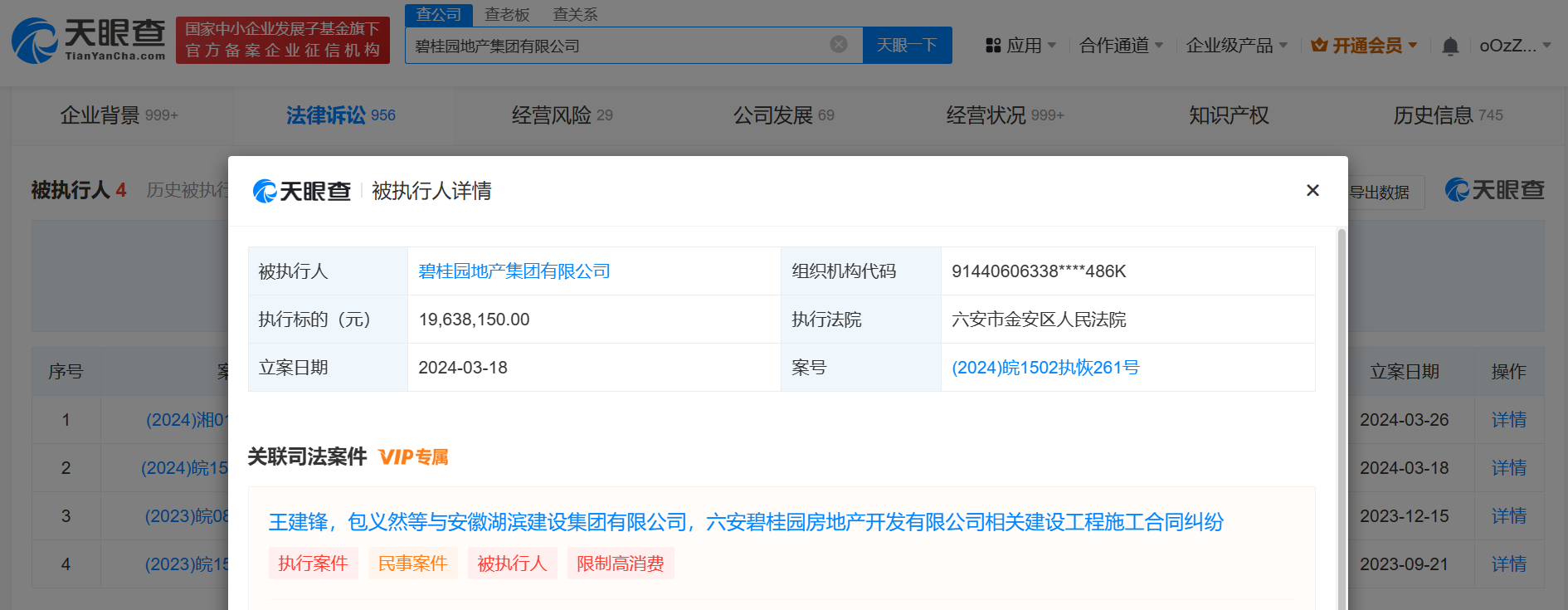1568x610 pixels.
Task: Expand the 企业级产品 dropdown
Action: click(1236, 46)
